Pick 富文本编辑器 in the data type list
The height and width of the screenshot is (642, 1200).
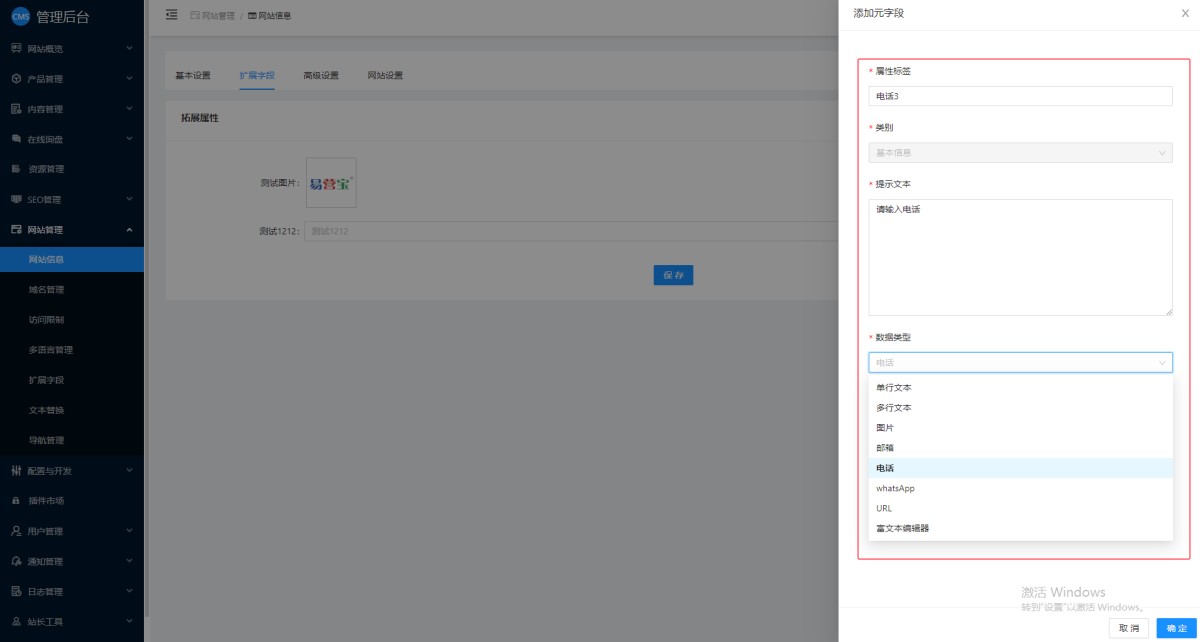(x=902, y=528)
